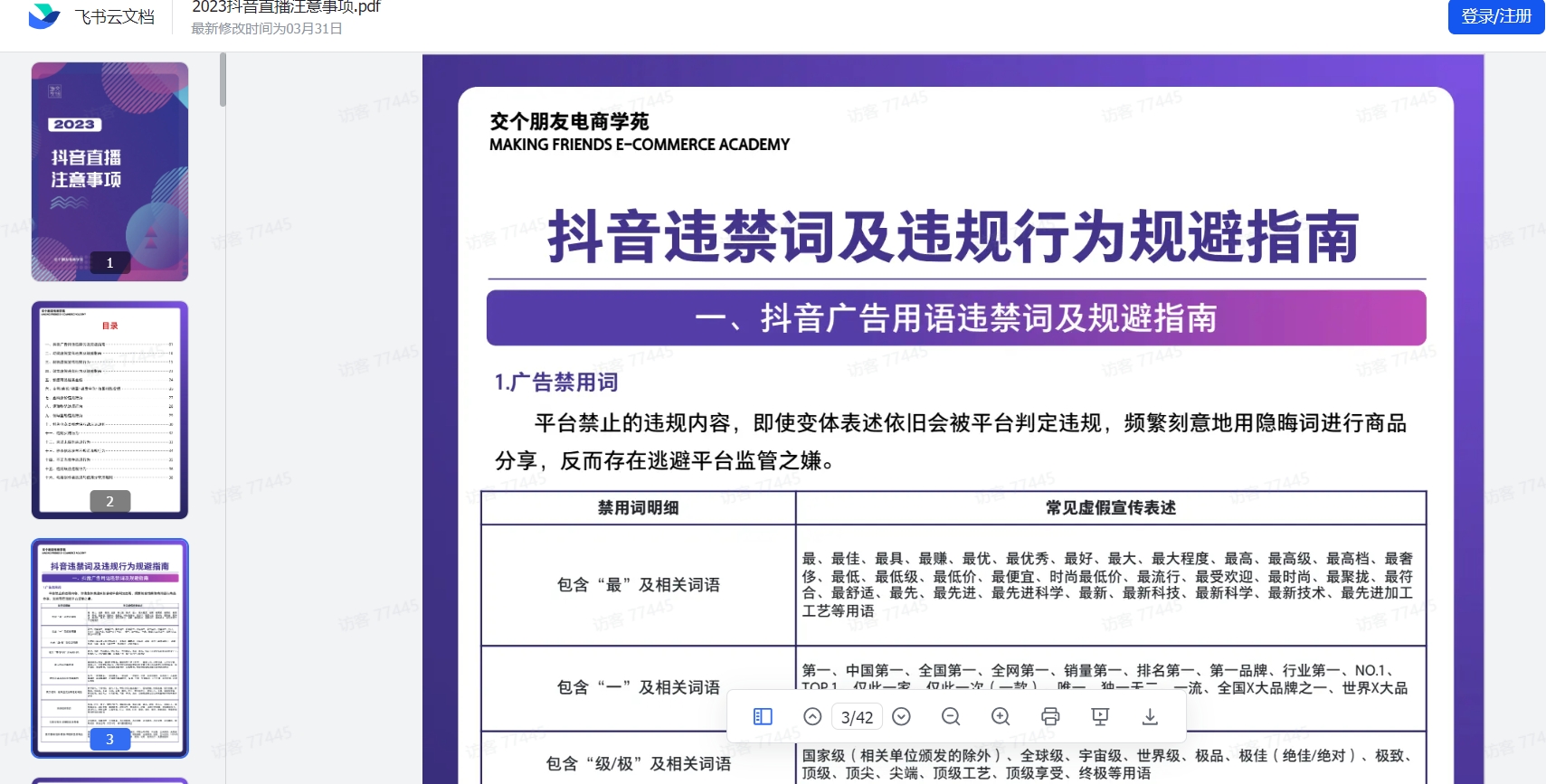
Task: Open the 飞书云文档 home link
Action: point(114,16)
